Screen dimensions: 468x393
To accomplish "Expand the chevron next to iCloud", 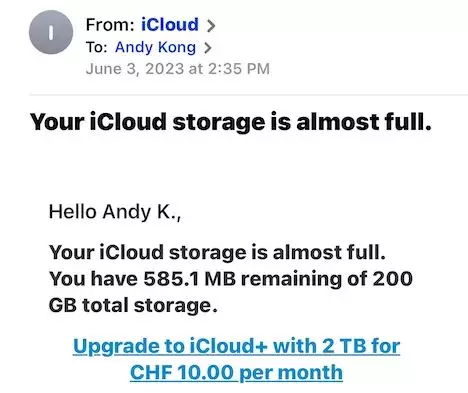I will 211,25.
